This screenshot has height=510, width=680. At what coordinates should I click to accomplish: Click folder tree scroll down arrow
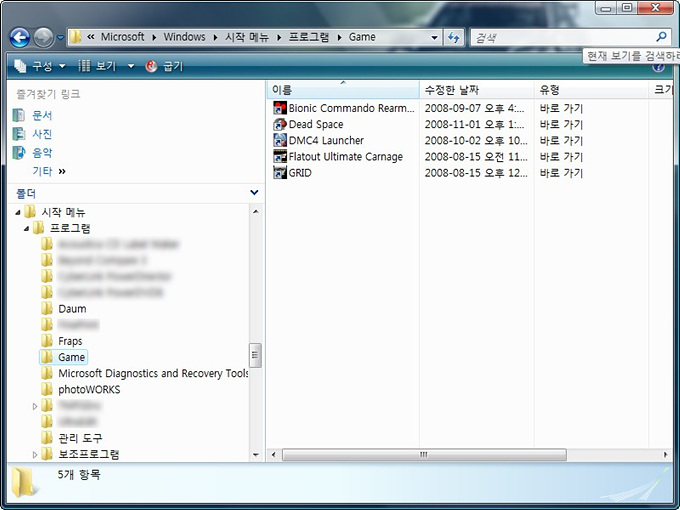pos(256,454)
